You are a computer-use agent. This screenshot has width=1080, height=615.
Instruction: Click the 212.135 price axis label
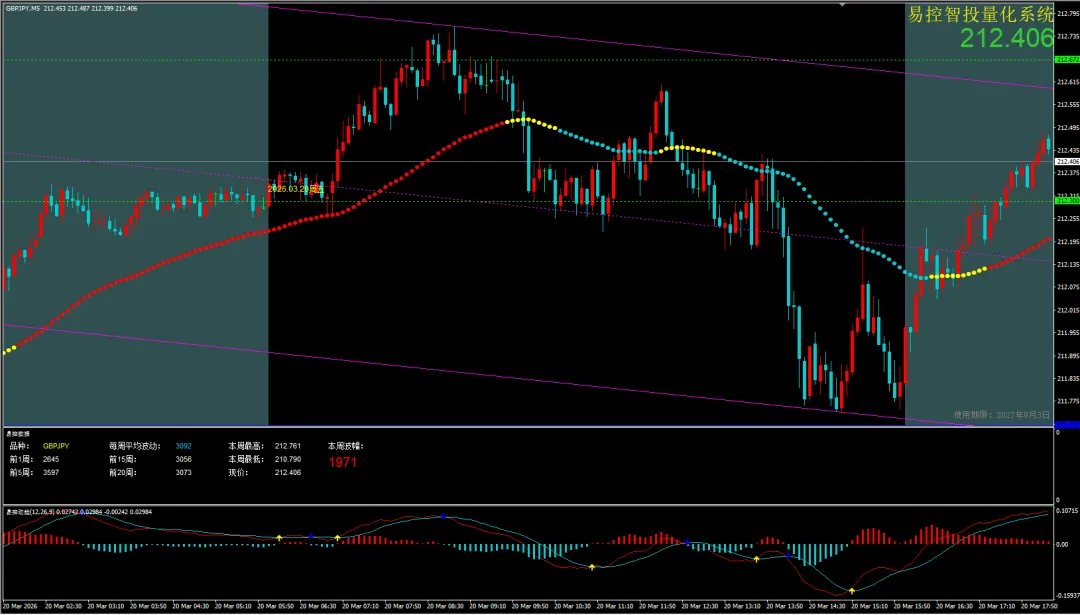[x=1067, y=264]
